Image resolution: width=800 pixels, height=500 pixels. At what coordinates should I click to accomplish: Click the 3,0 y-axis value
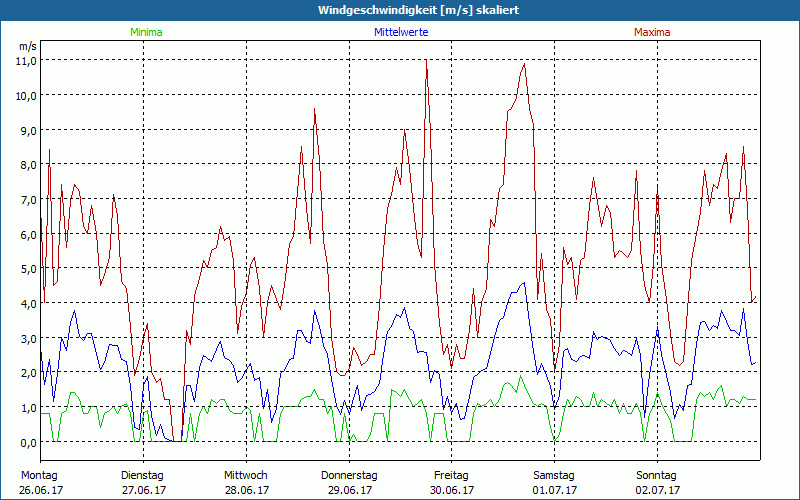28,338
